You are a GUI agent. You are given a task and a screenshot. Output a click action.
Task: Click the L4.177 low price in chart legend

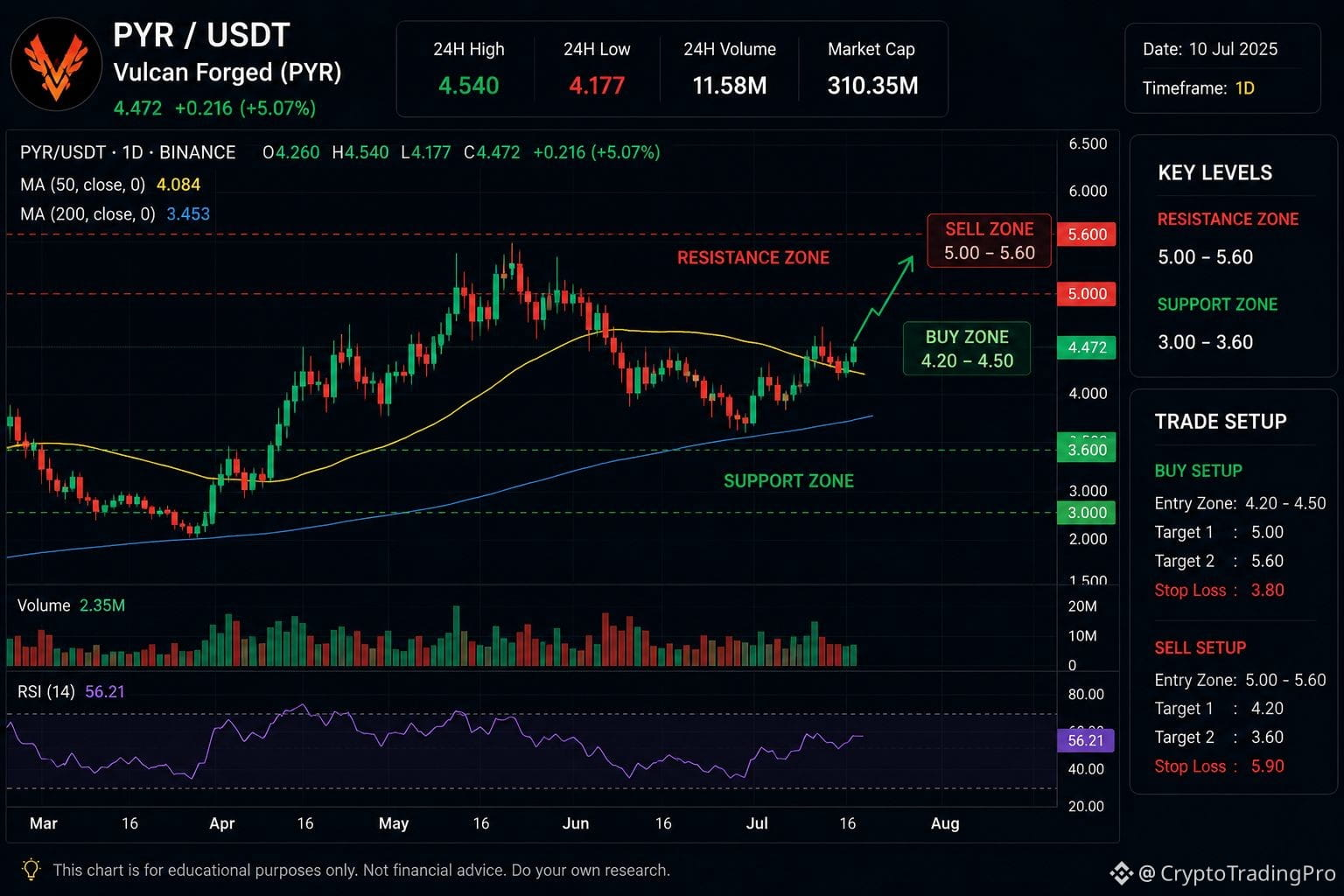point(426,152)
